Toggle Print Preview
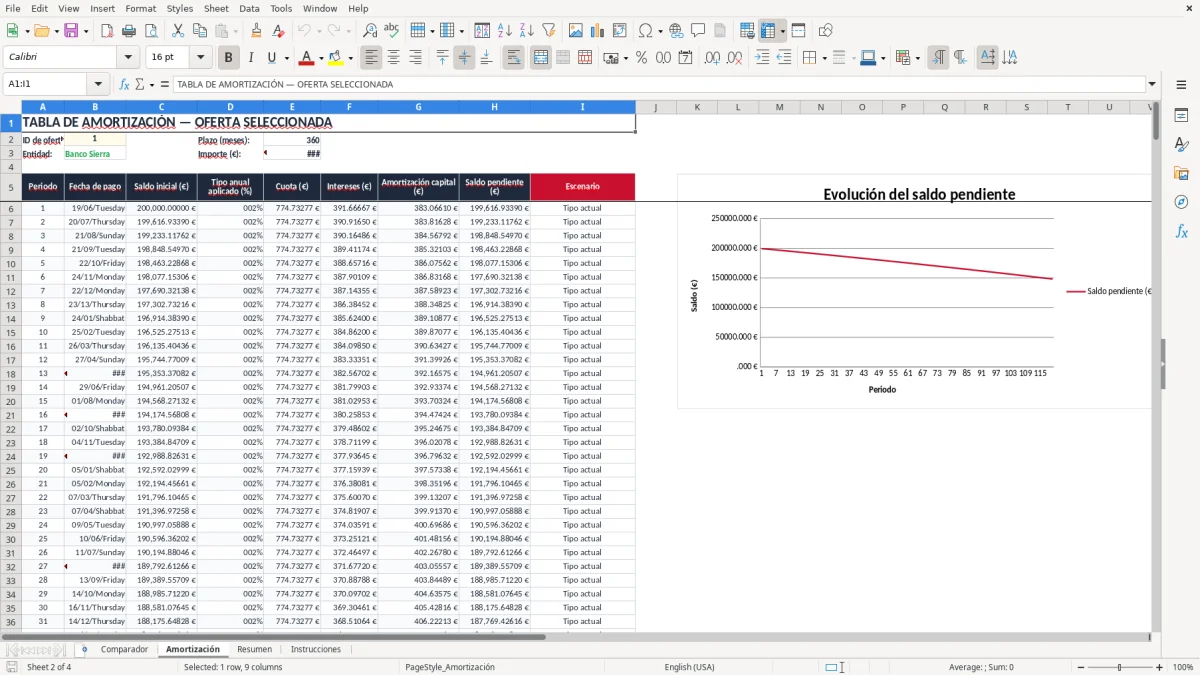 pos(152,31)
